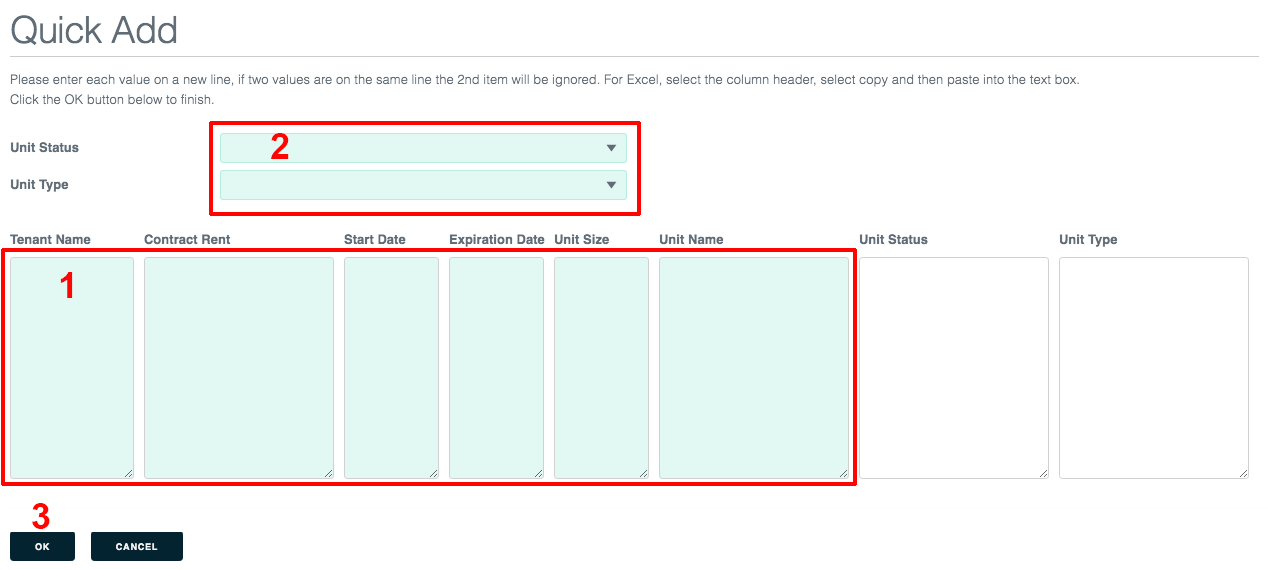Viewport: 1269px width, 570px height.
Task: Open the Unit Type dropdown
Action: click(x=423, y=185)
